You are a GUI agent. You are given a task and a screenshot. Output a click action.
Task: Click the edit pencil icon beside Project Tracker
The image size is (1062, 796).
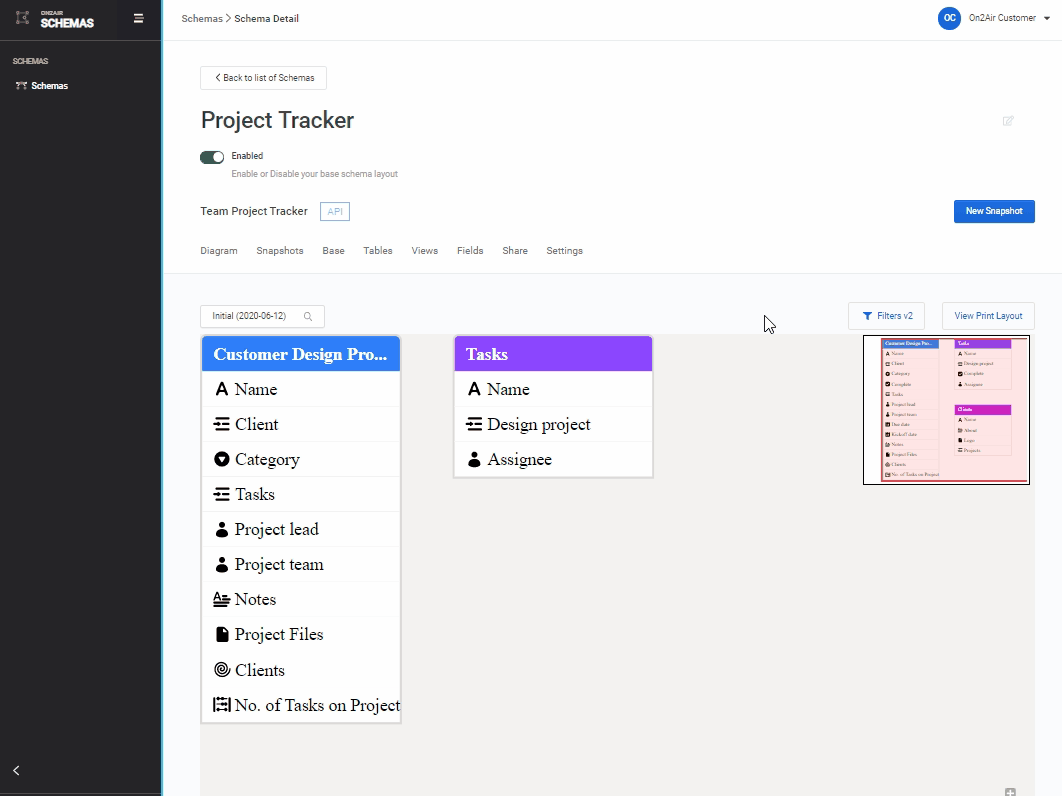[x=1008, y=121]
